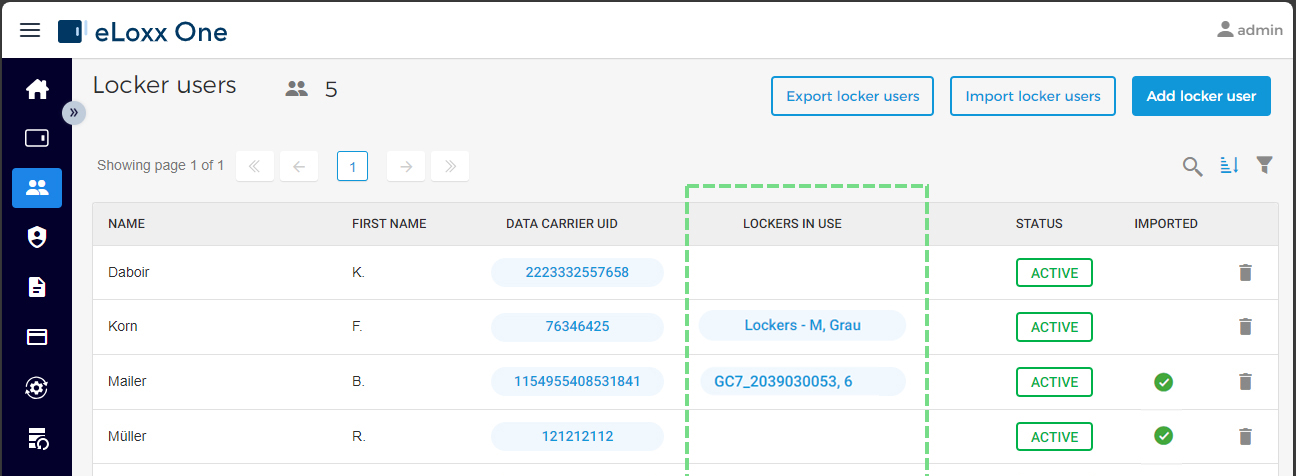Sort by DATA CARRIER UID header
1296x476 pixels.
pos(562,224)
